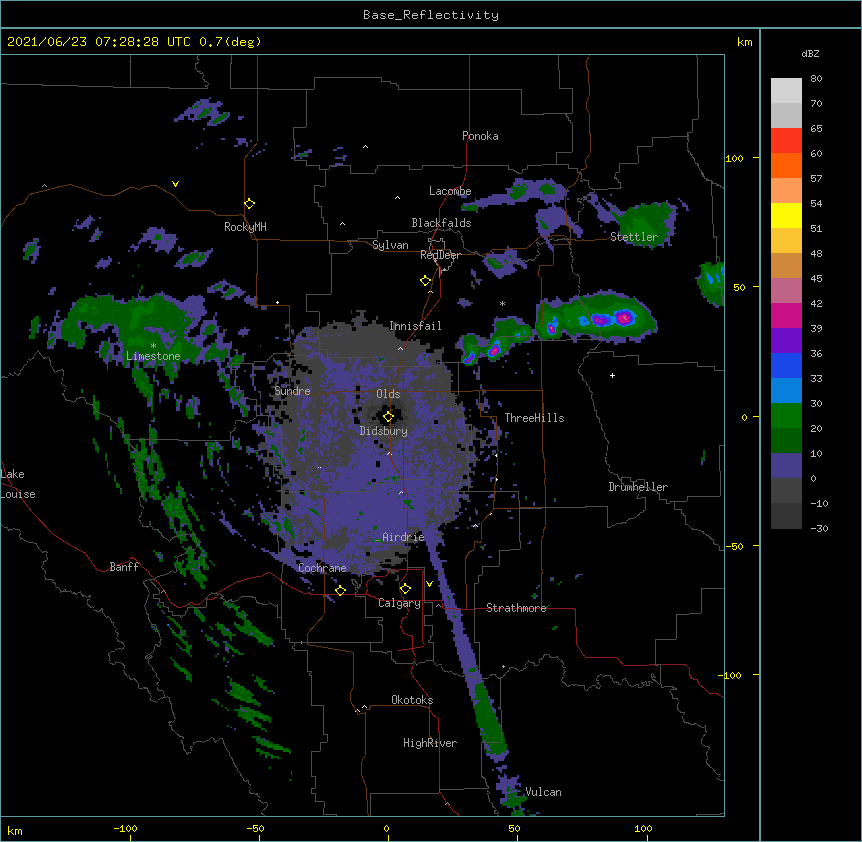Click the Base_Reflectivity title text
862x842 pixels.
coord(431,15)
